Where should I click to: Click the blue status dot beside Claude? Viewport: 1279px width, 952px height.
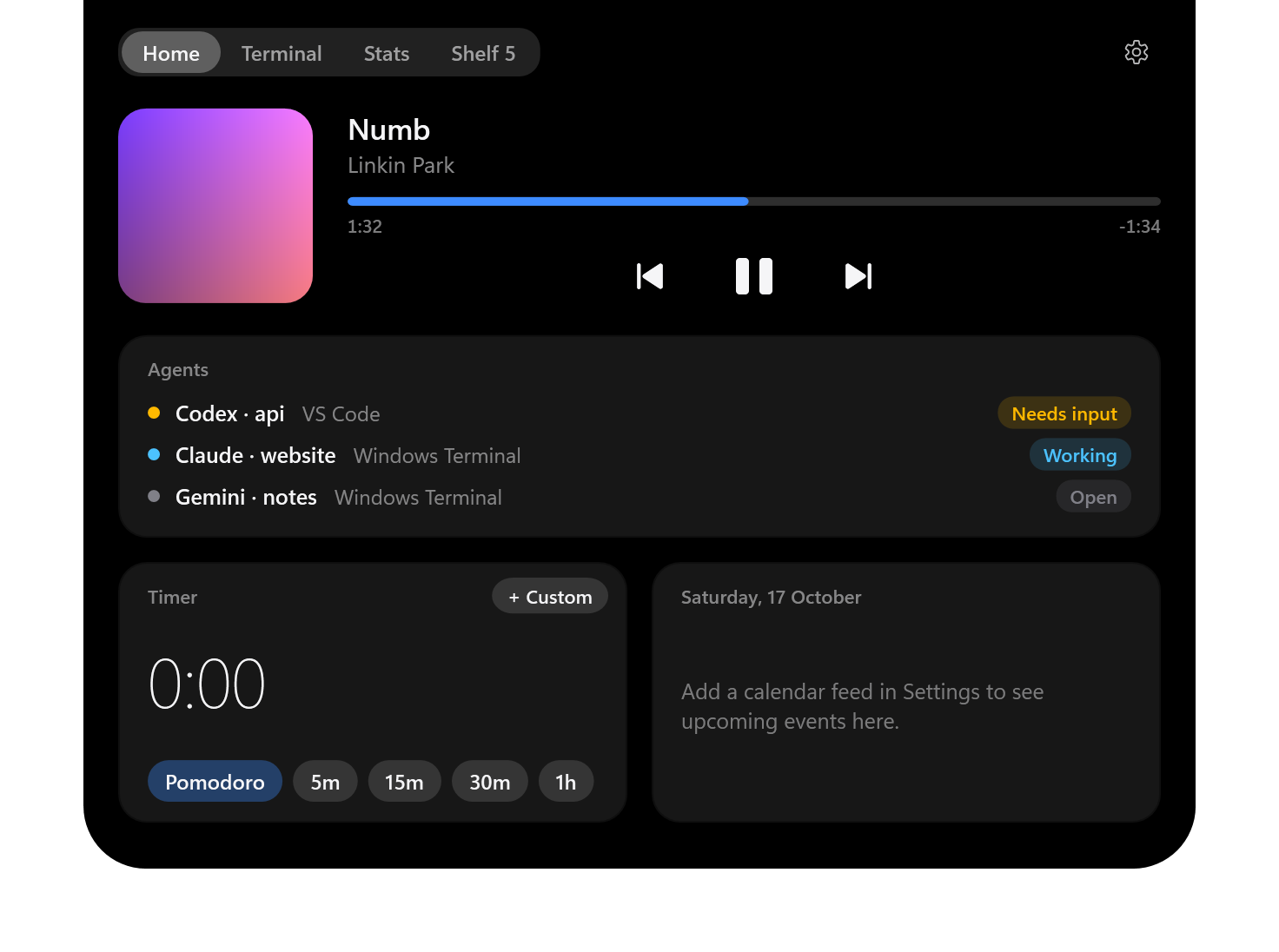[x=154, y=454]
